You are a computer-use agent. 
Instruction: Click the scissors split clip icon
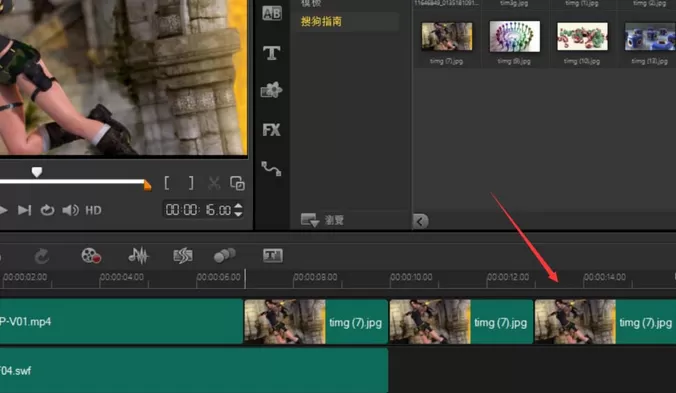coord(214,184)
